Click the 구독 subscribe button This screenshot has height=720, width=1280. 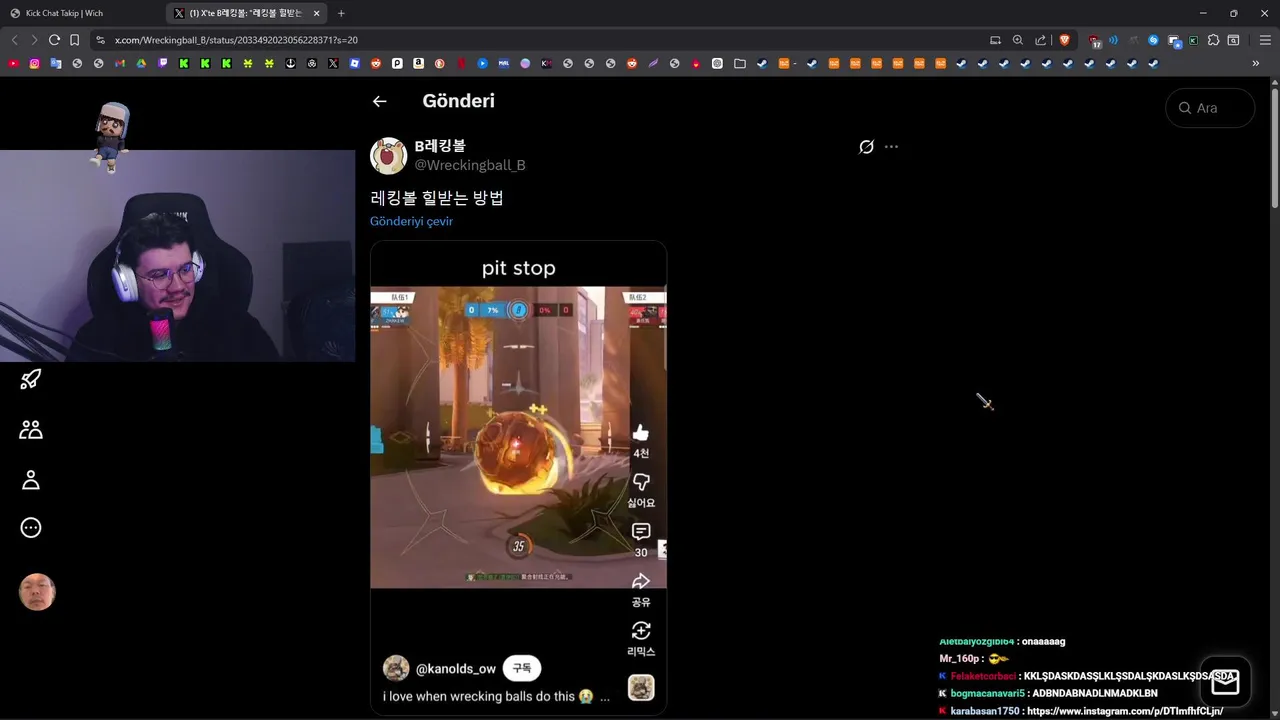(522, 668)
